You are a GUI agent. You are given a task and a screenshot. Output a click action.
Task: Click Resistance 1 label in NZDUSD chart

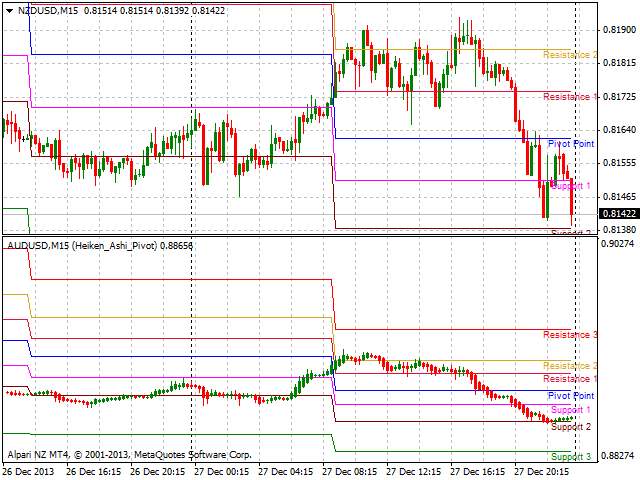coord(570,97)
